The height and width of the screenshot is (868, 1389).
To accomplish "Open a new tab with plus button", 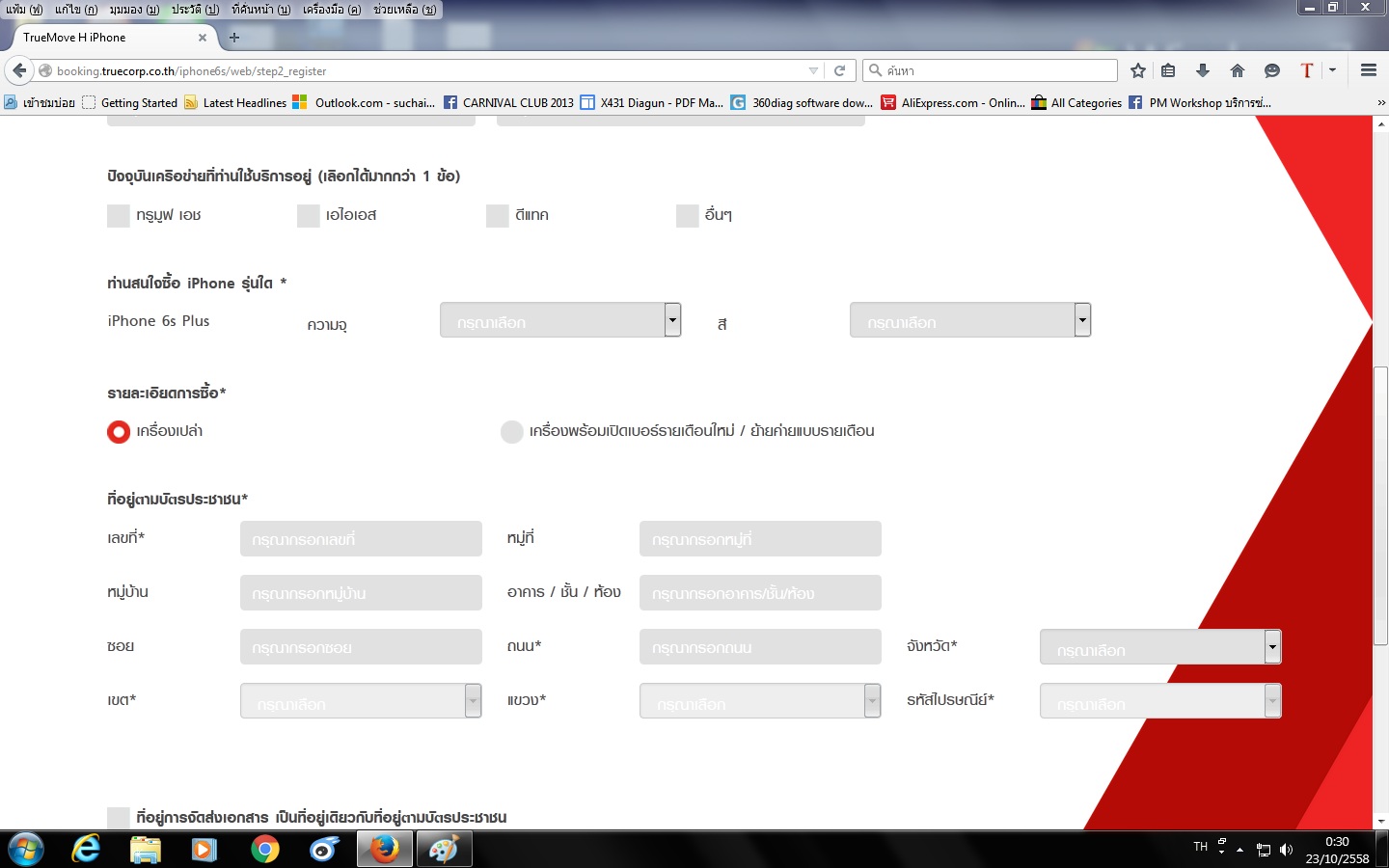I will point(234,38).
